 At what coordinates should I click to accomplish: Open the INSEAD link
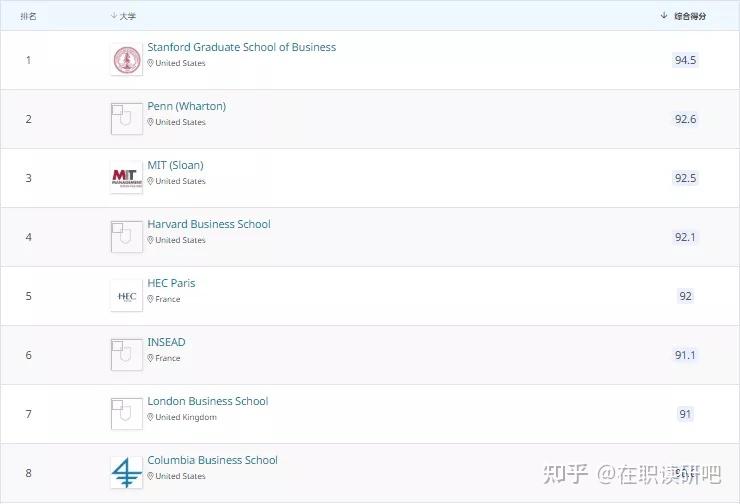click(166, 342)
